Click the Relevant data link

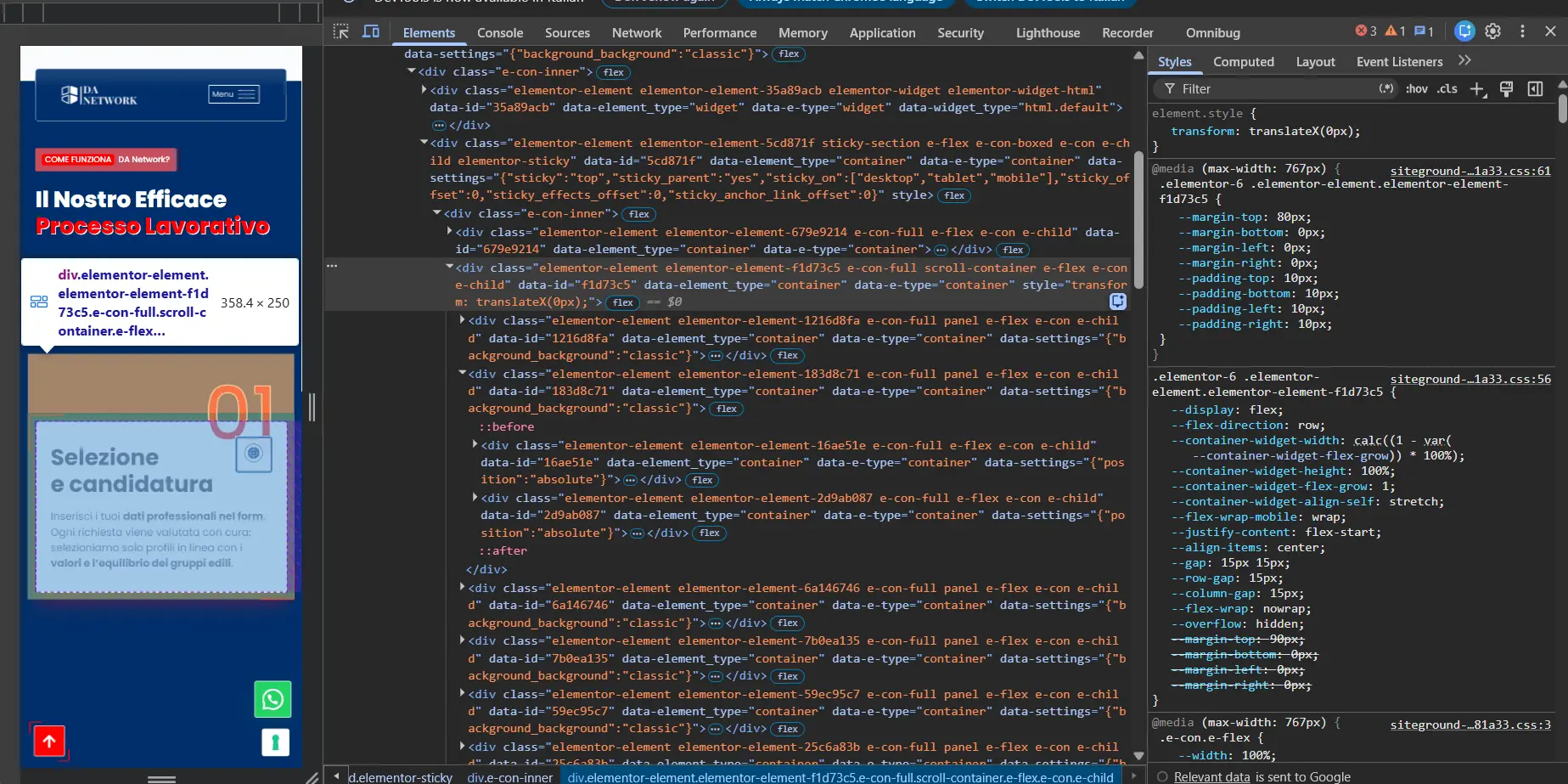(1211, 776)
